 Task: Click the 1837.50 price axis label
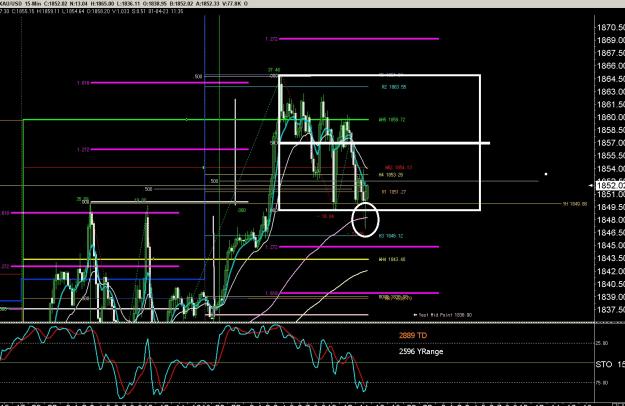click(611, 310)
